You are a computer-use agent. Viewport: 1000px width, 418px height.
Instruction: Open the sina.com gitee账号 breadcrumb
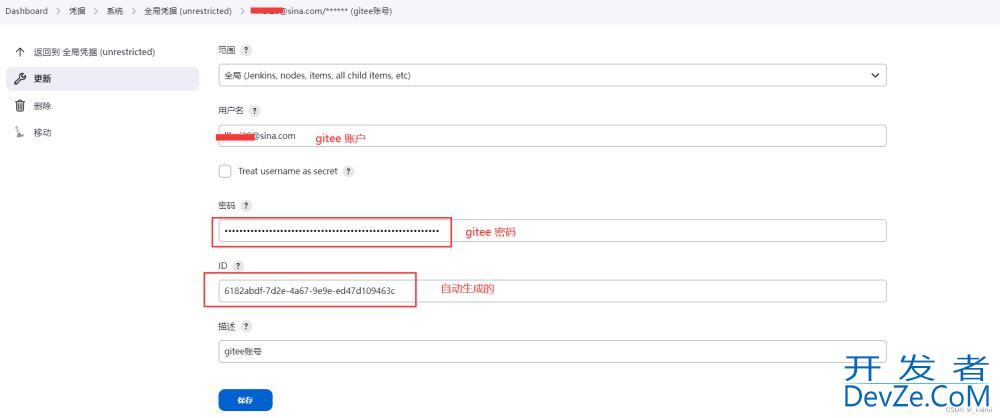(321, 11)
